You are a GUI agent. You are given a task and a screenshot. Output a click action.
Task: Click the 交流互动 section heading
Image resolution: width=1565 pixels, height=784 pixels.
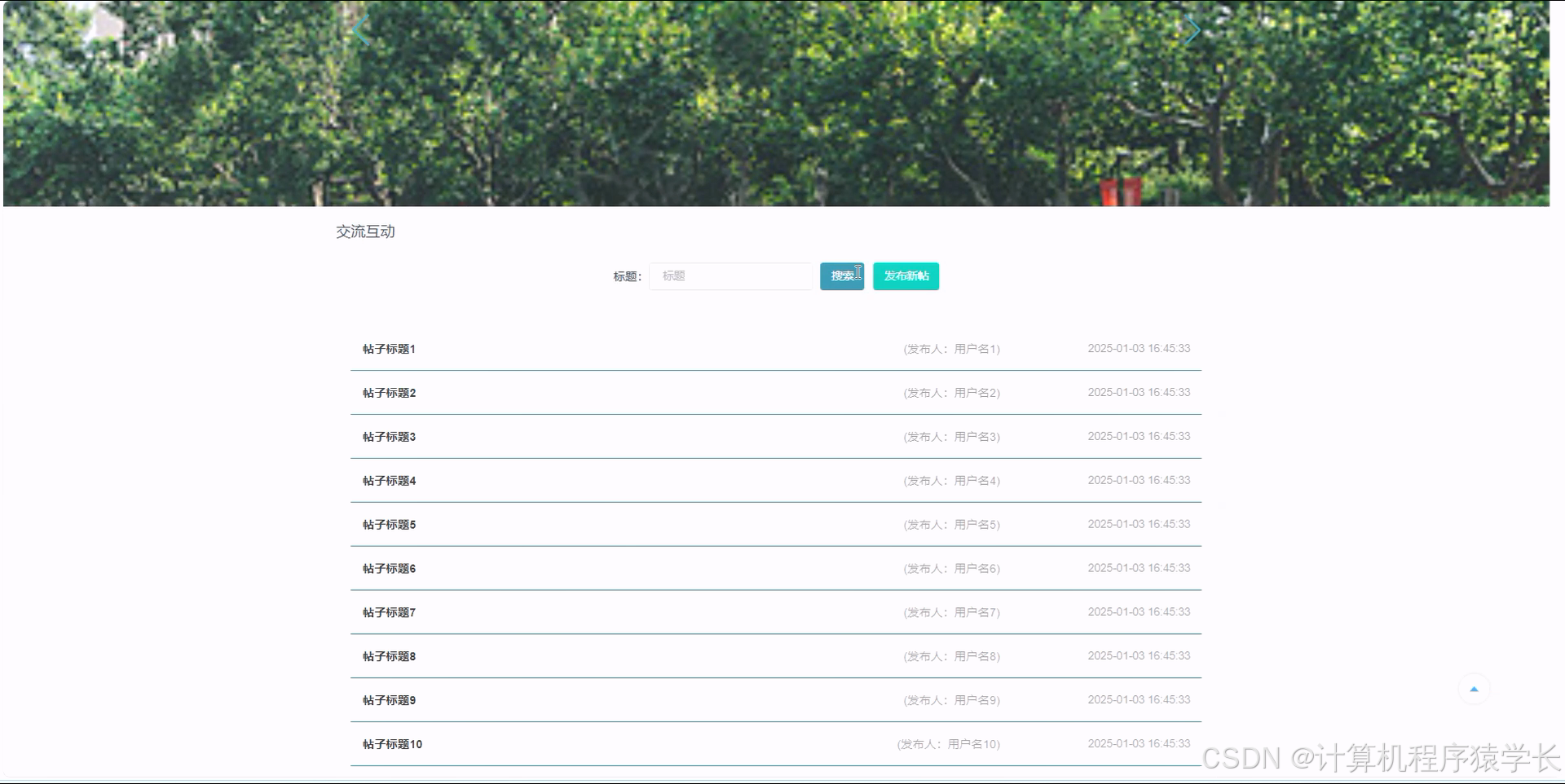click(365, 232)
